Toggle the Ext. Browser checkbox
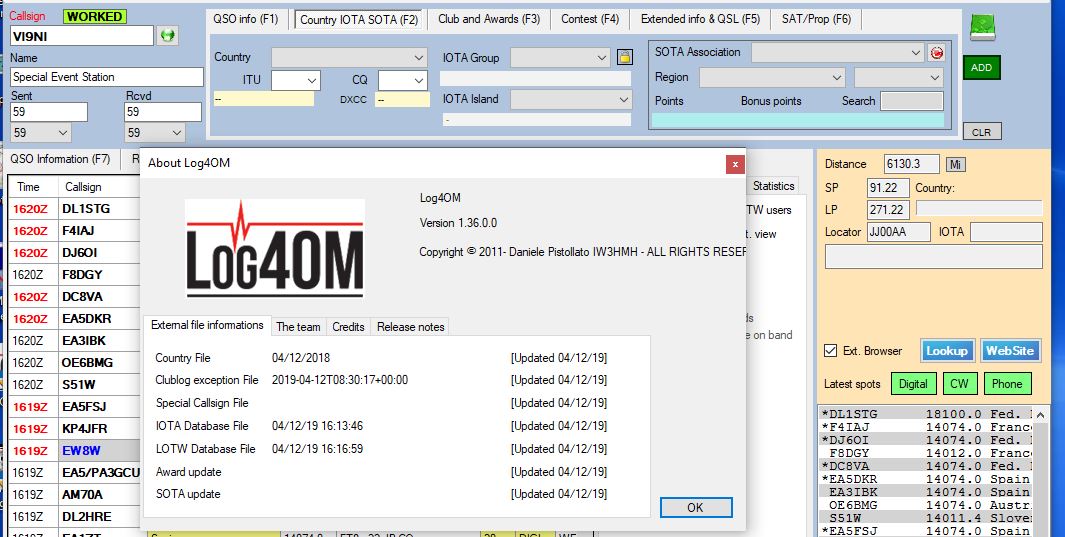 (830, 351)
